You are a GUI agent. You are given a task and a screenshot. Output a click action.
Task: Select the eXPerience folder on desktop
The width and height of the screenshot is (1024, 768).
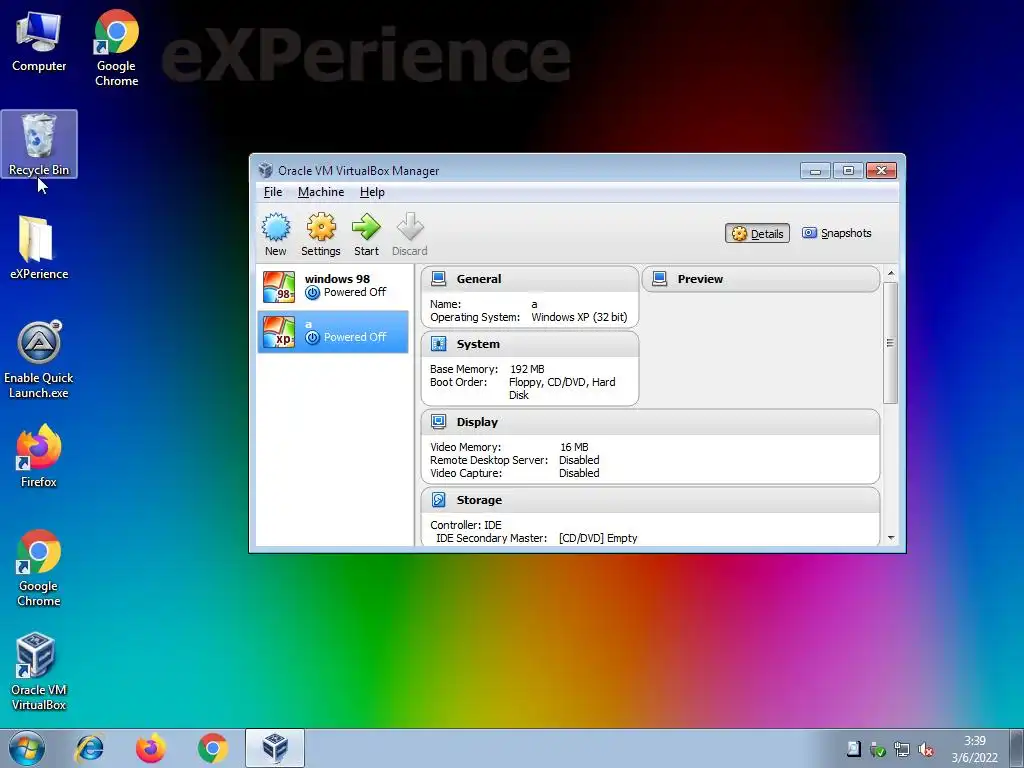tap(39, 248)
